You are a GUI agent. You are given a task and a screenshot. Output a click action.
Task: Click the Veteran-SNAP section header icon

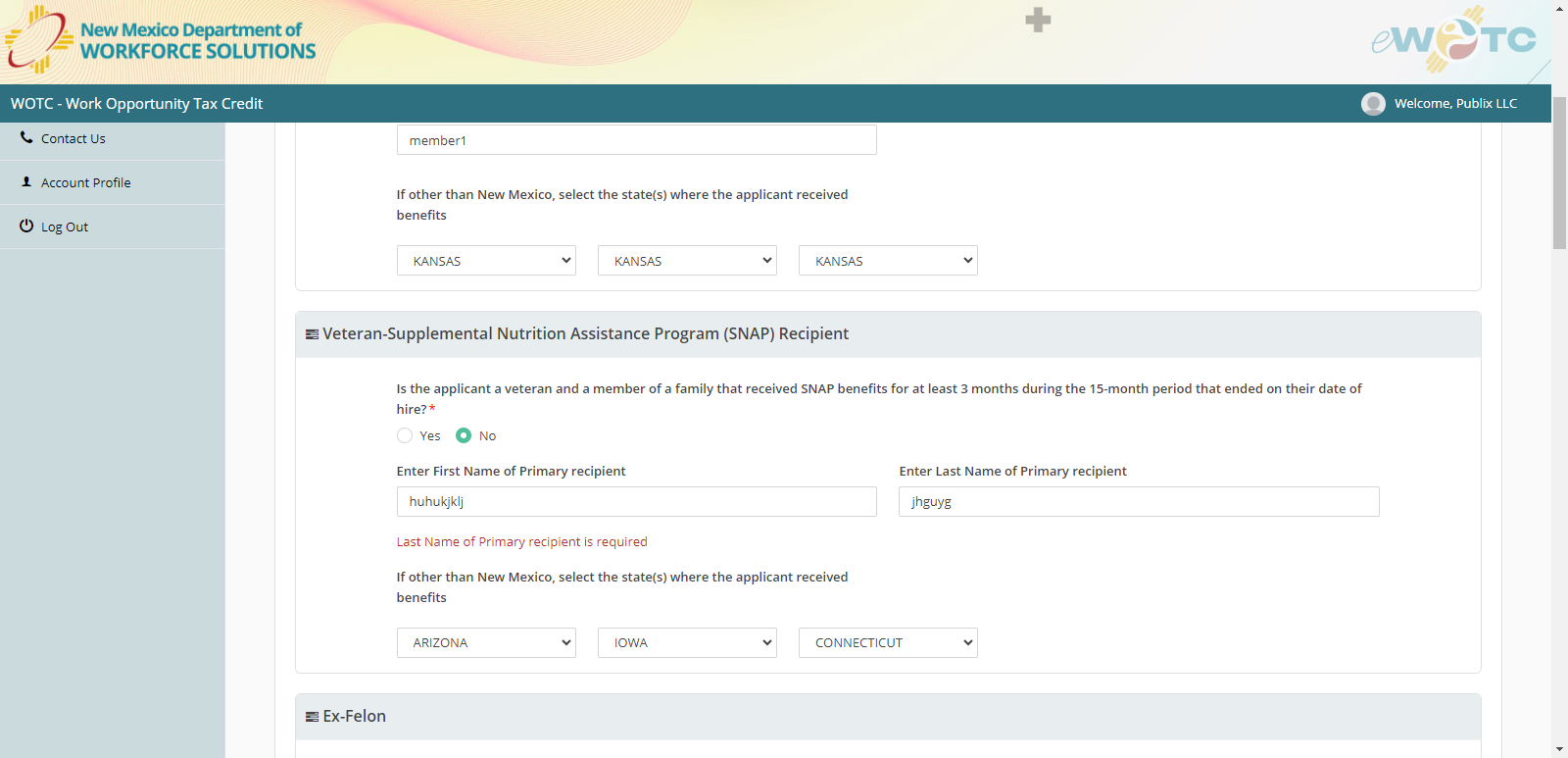point(312,334)
